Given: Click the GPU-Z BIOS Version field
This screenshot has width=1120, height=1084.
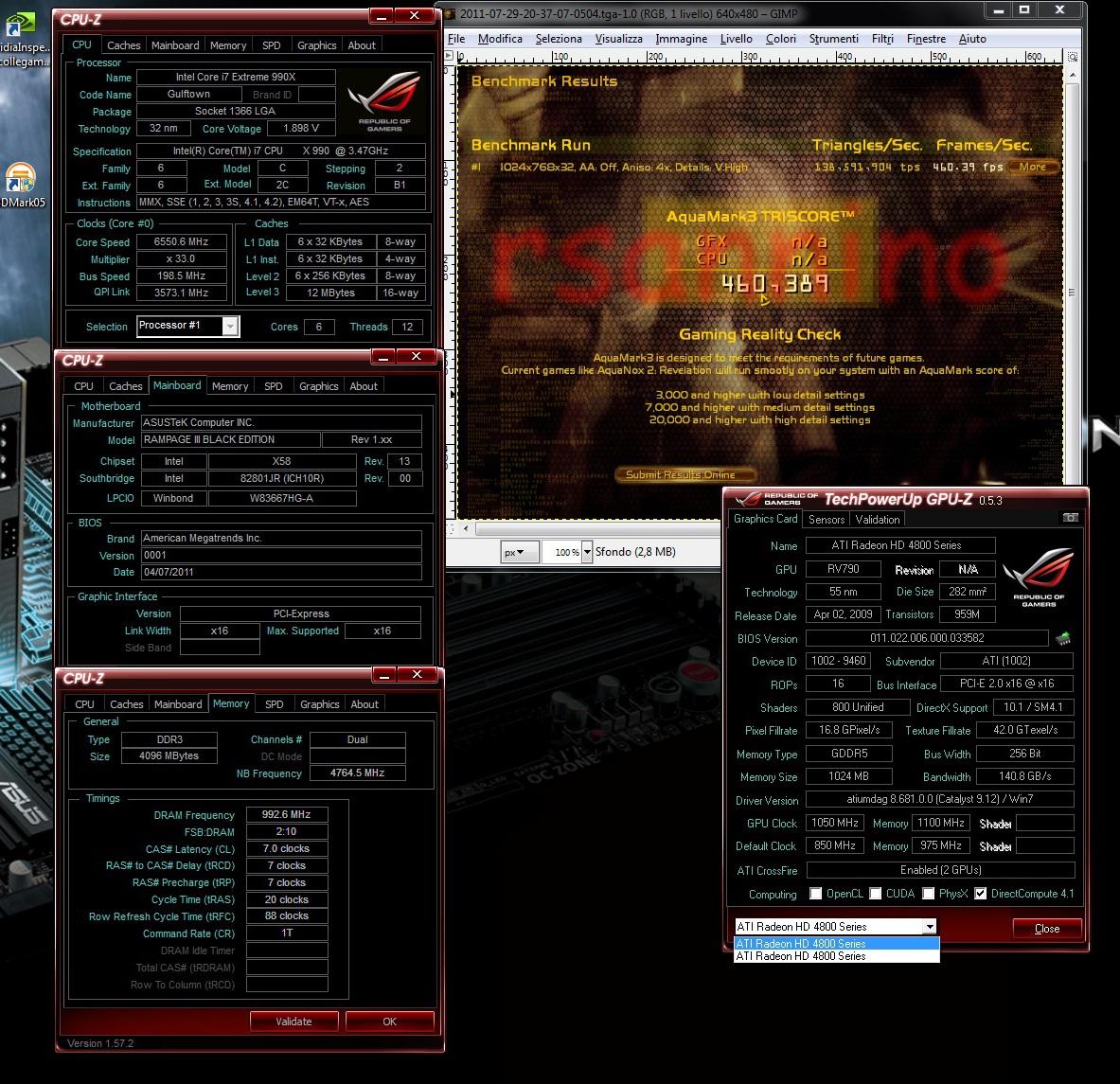Looking at the screenshot, I should click(927, 638).
